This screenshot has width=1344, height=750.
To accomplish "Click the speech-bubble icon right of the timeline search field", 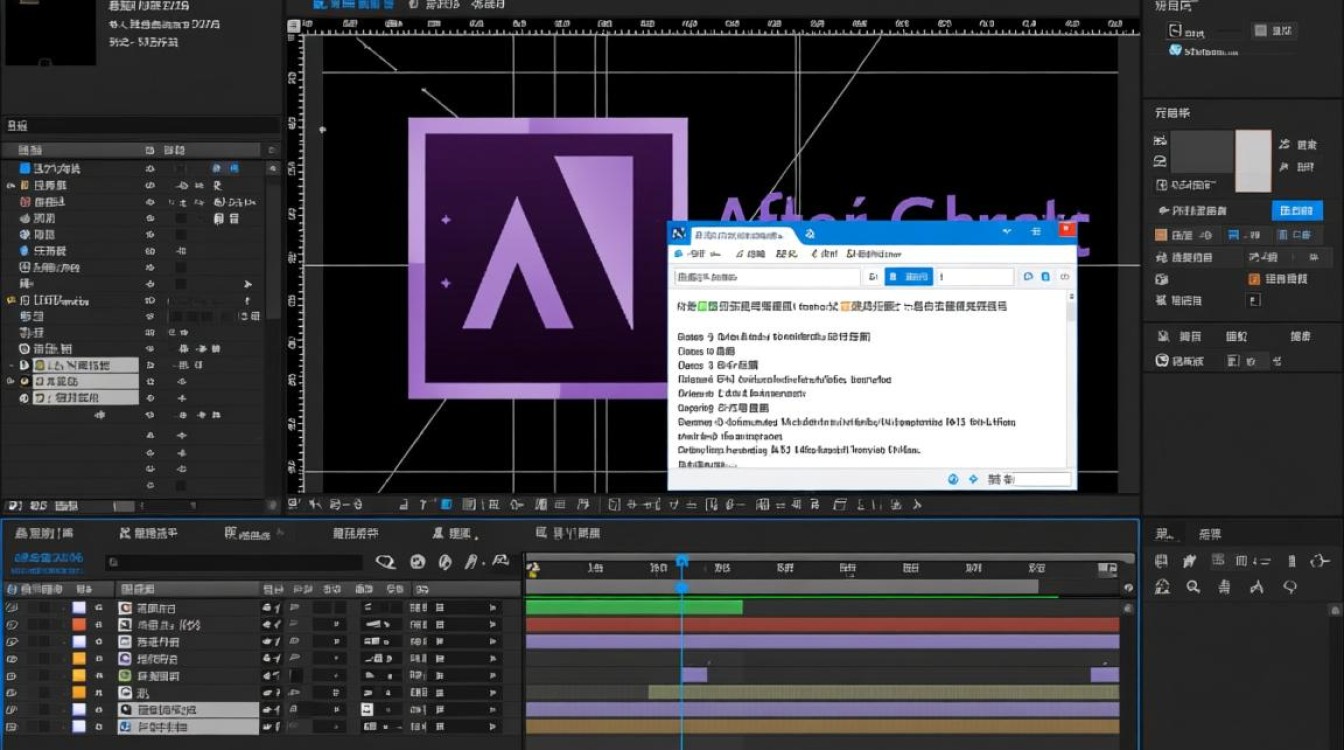I will 386,562.
